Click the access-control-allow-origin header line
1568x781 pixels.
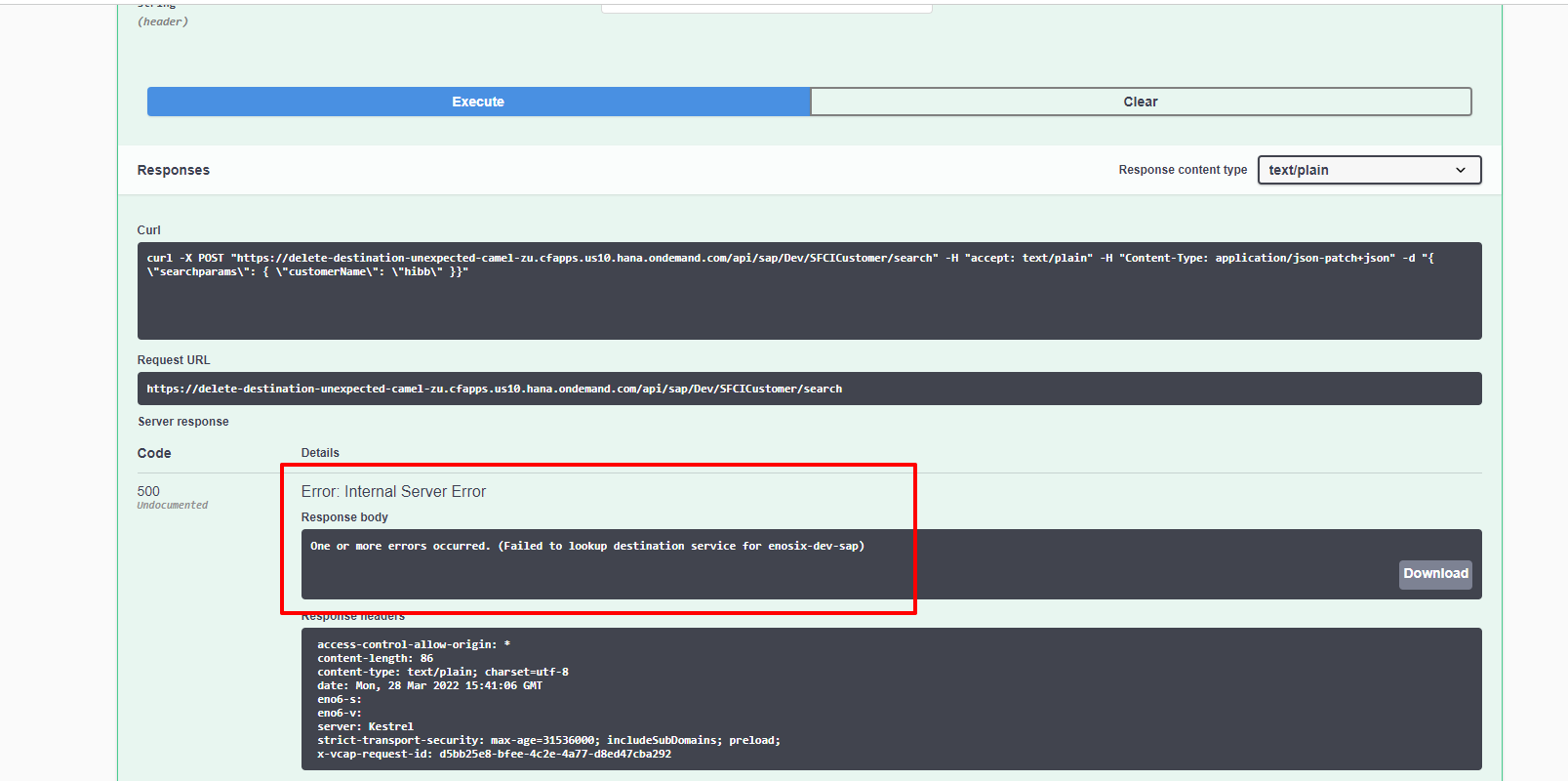(x=414, y=644)
